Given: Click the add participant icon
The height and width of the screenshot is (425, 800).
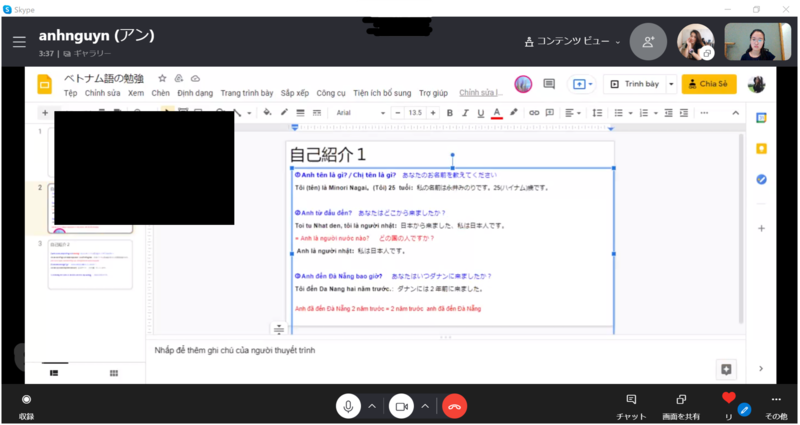Looking at the screenshot, I should point(648,42).
